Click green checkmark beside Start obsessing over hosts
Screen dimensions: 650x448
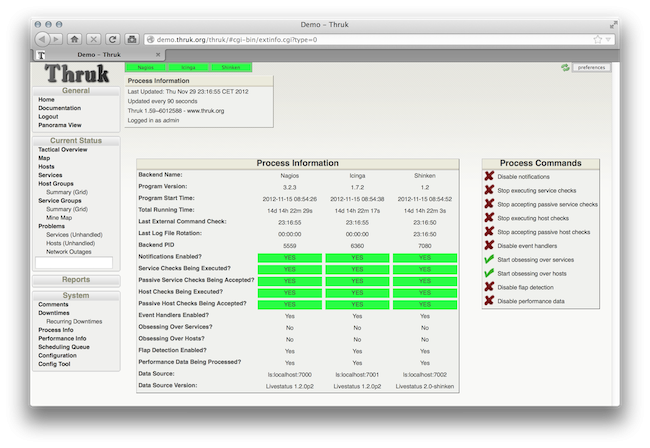[x=489, y=273]
